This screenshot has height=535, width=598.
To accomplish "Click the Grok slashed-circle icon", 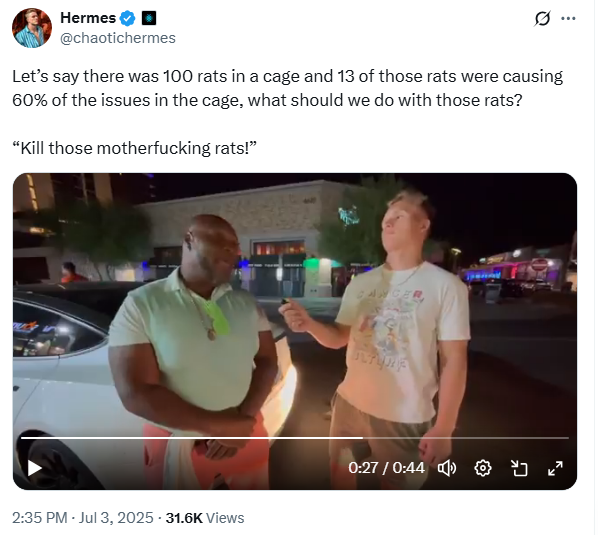I will point(542,18).
